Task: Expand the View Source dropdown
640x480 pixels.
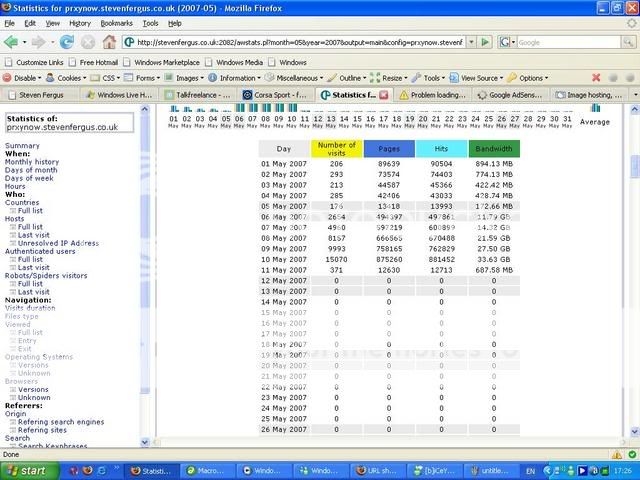Action: click(x=479, y=78)
